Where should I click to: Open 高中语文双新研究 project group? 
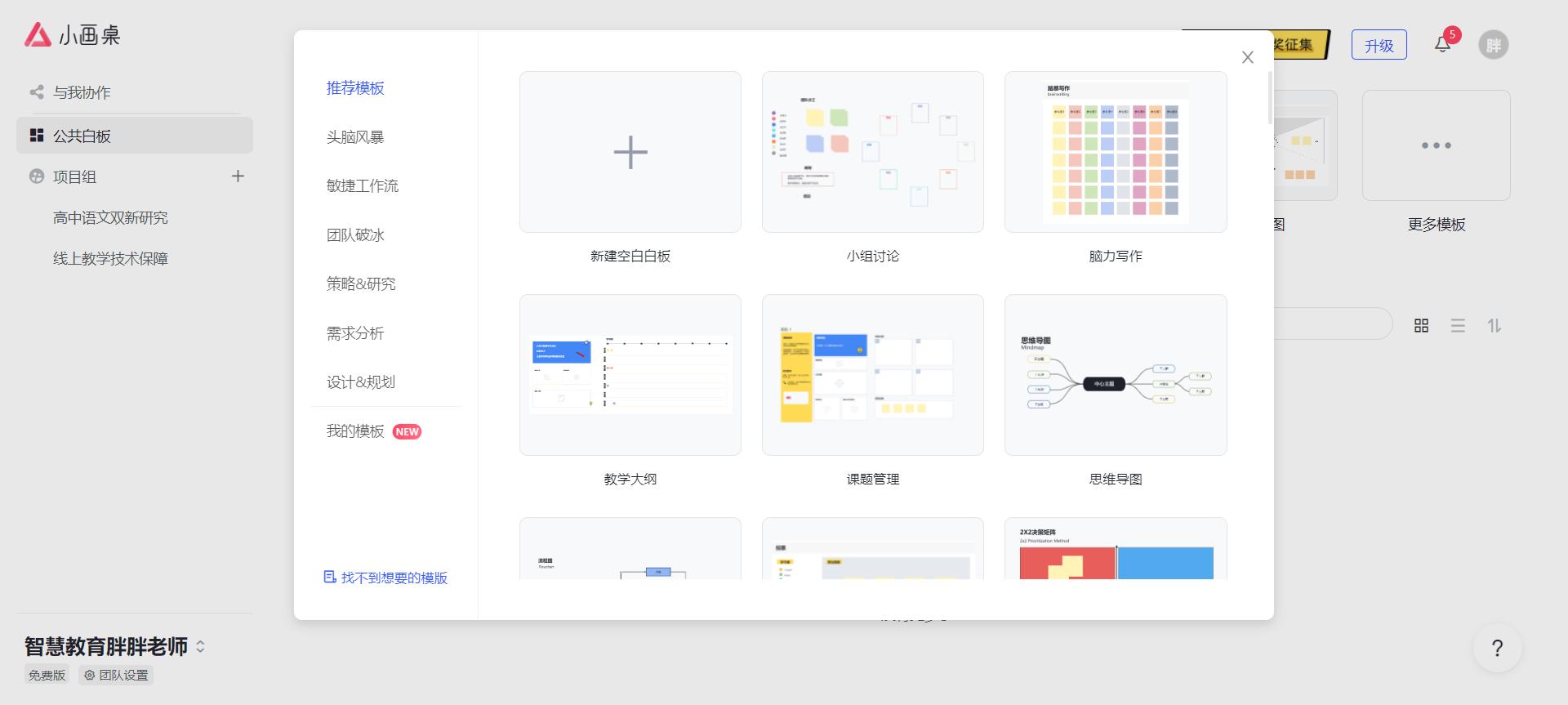110,218
